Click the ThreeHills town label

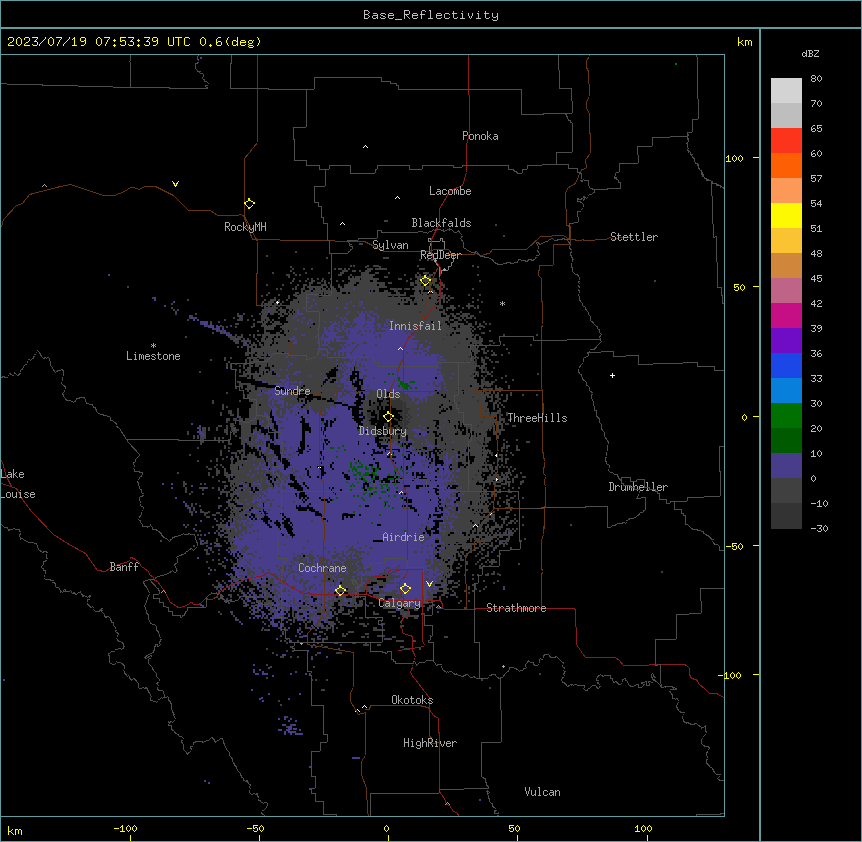(537, 418)
